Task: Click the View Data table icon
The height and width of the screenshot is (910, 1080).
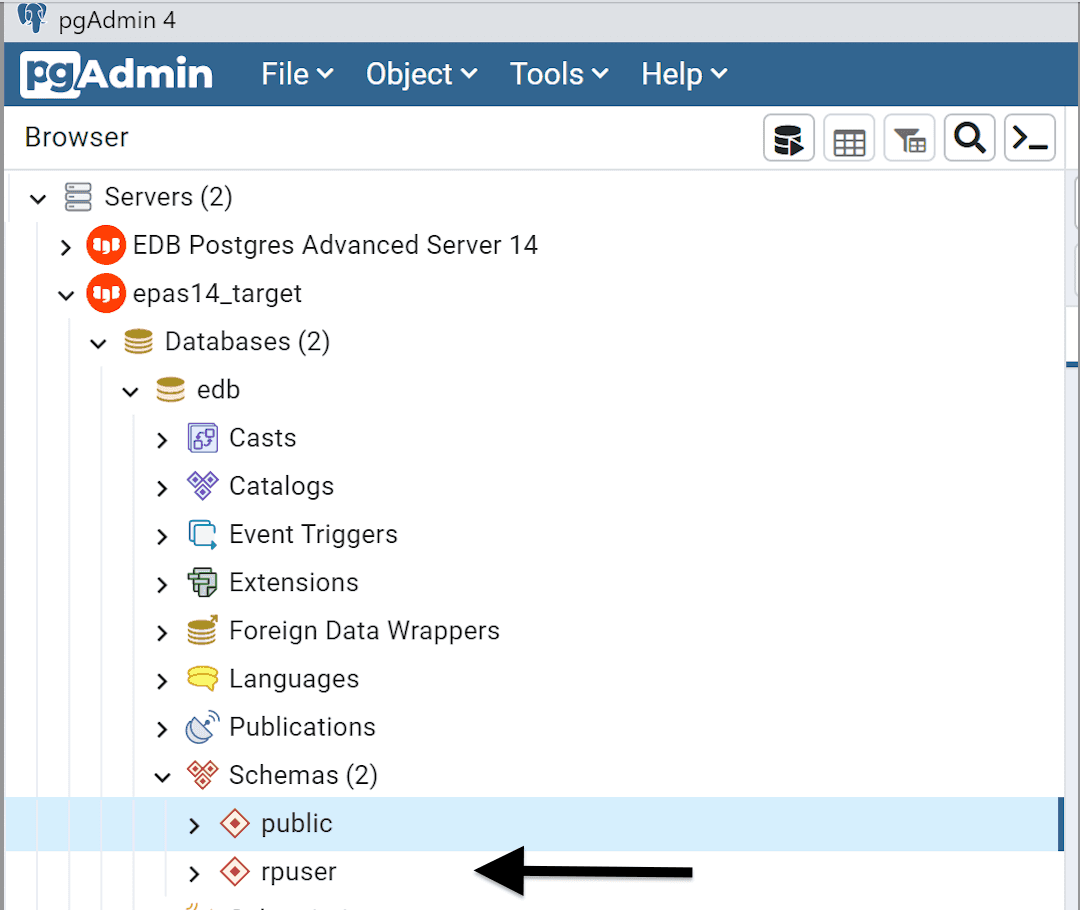Action: (849, 138)
